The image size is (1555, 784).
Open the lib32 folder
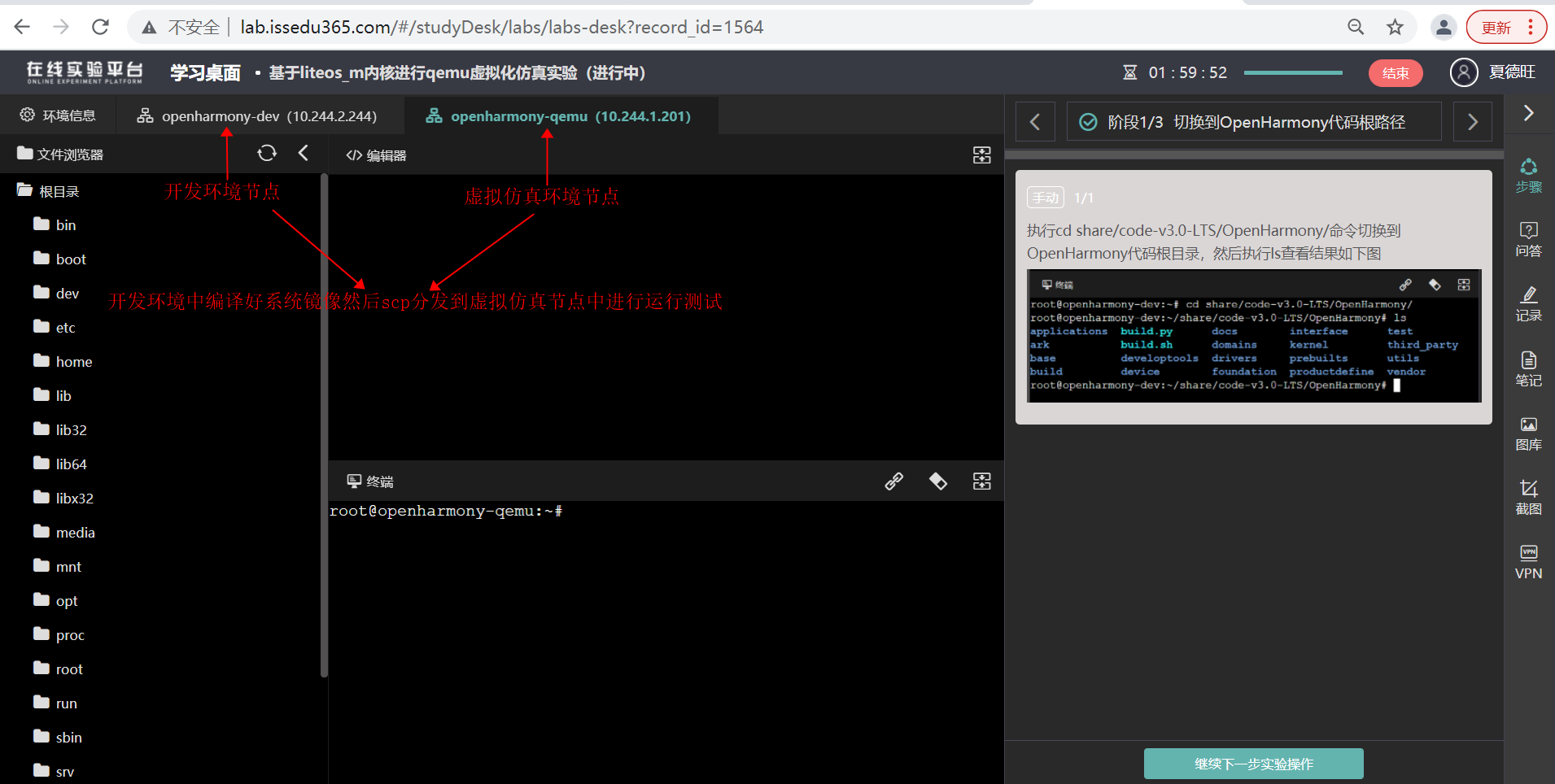[60, 430]
